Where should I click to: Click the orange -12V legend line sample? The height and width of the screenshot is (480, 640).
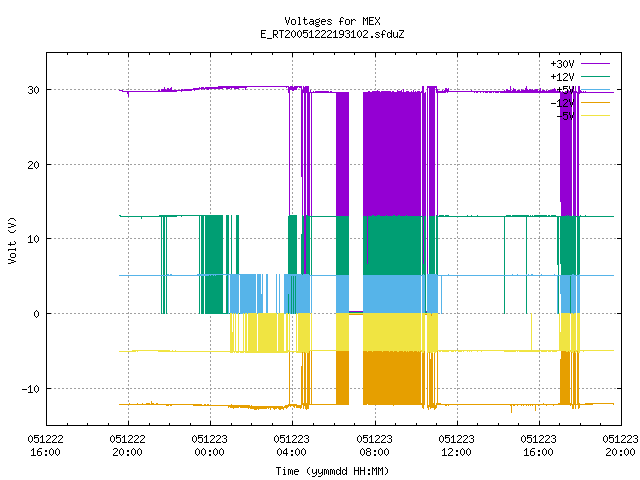595,102
